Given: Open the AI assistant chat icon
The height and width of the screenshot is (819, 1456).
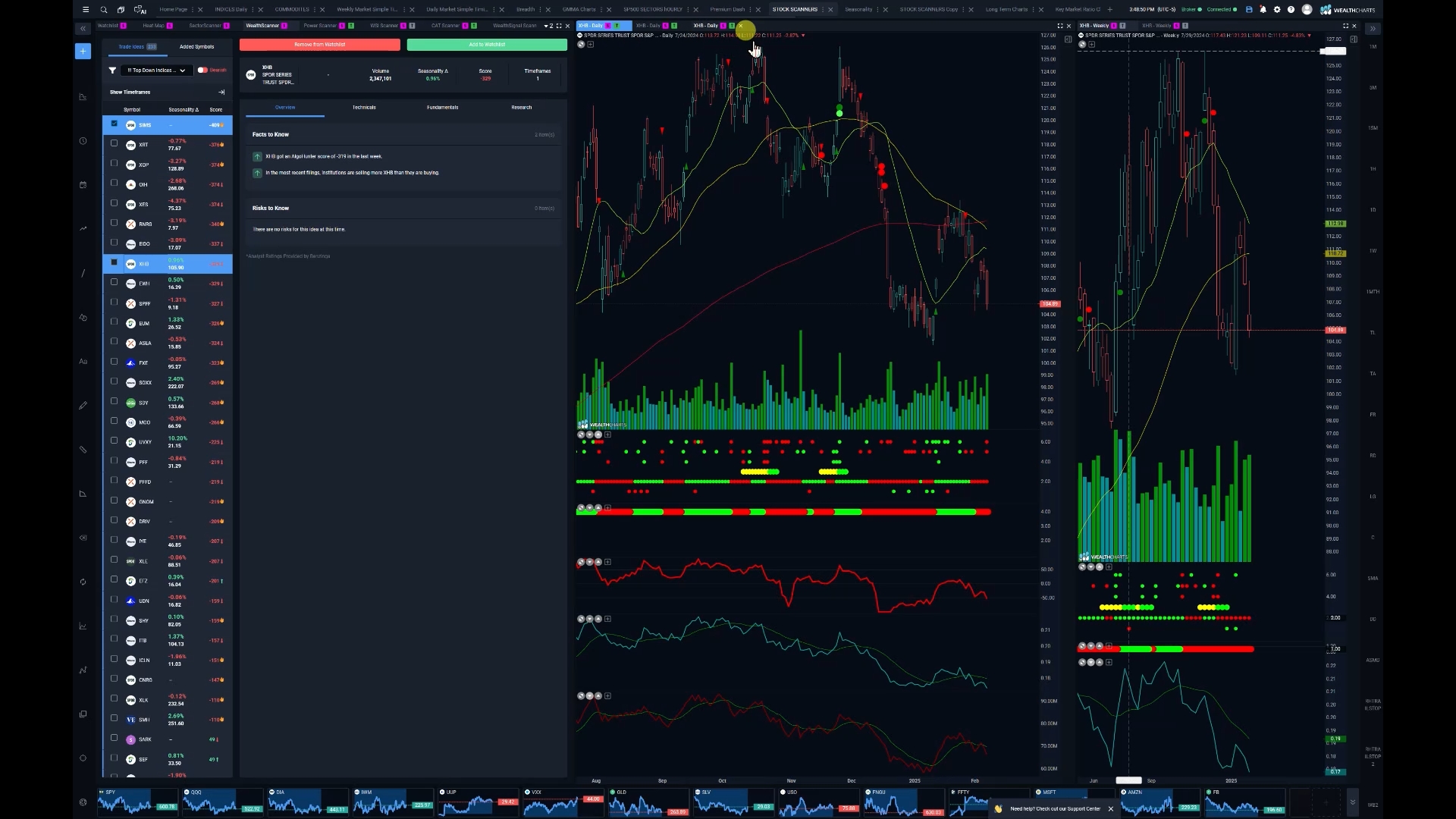Looking at the screenshot, I should [x=140, y=10].
